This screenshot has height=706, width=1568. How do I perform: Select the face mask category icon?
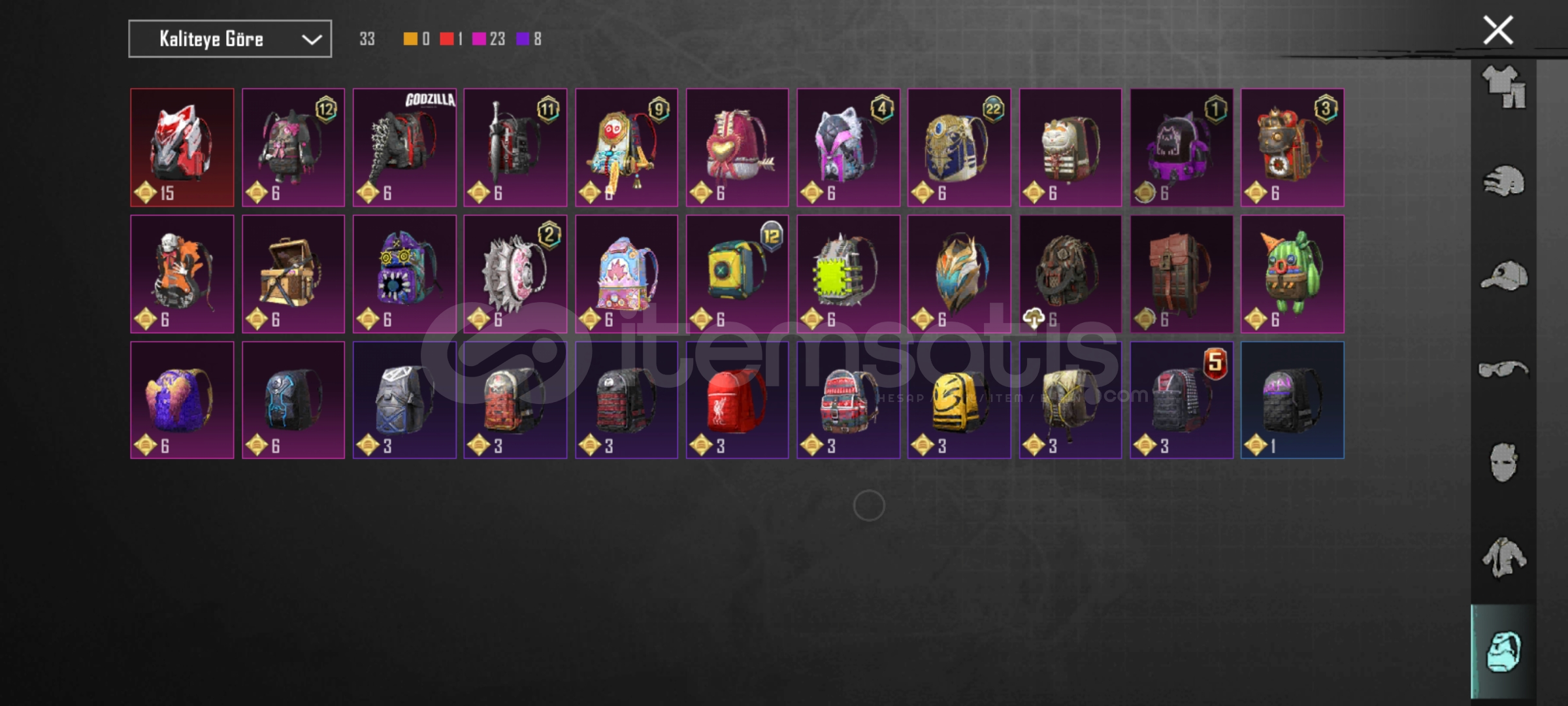(x=1503, y=463)
